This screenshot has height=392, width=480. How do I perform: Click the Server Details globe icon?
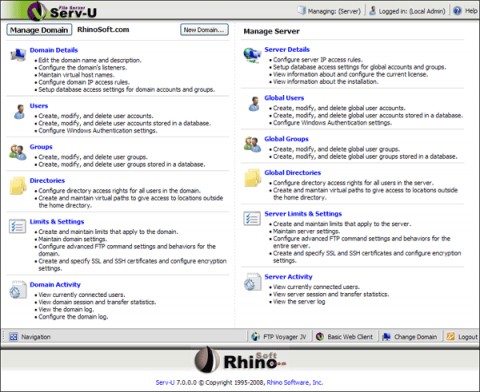[252, 55]
